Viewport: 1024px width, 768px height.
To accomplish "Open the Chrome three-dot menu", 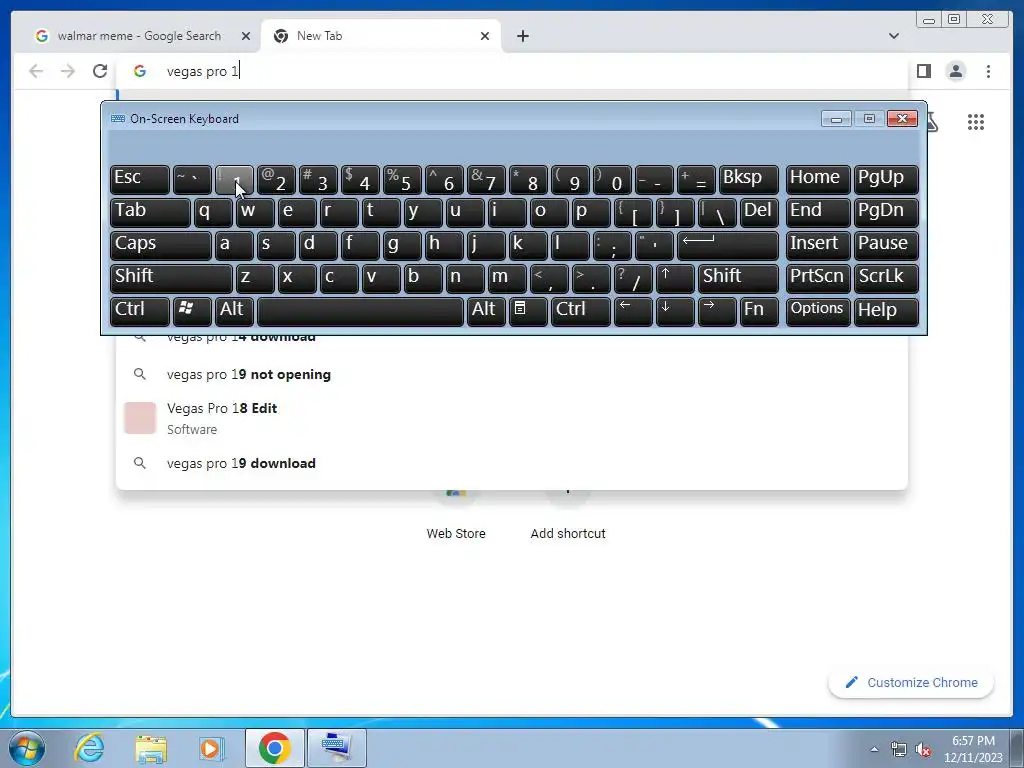I will click(x=988, y=71).
